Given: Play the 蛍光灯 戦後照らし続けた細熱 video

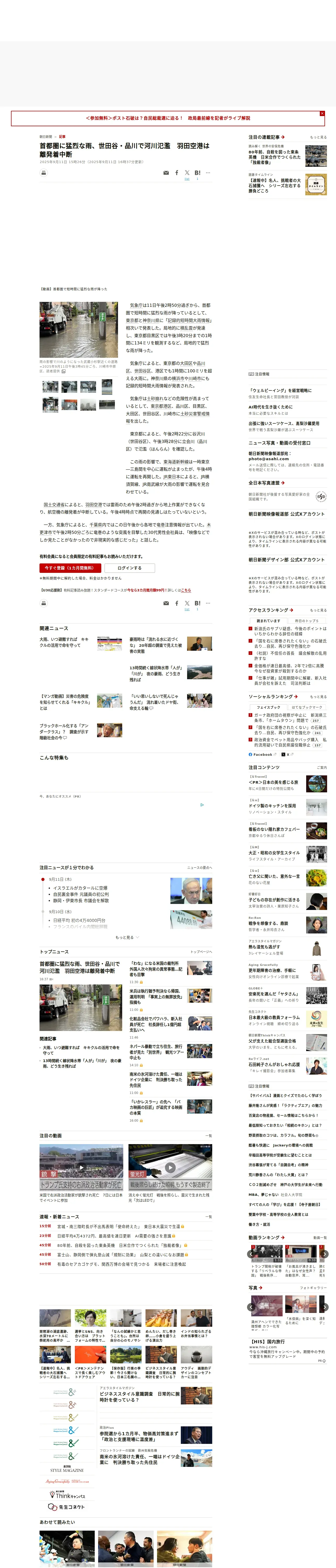Looking at the screenshot, I should point(170,1167).
